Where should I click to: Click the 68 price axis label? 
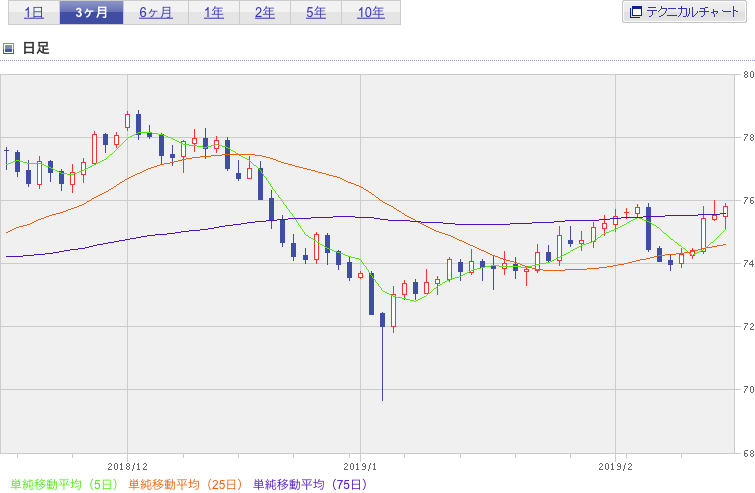pos(748,453)
